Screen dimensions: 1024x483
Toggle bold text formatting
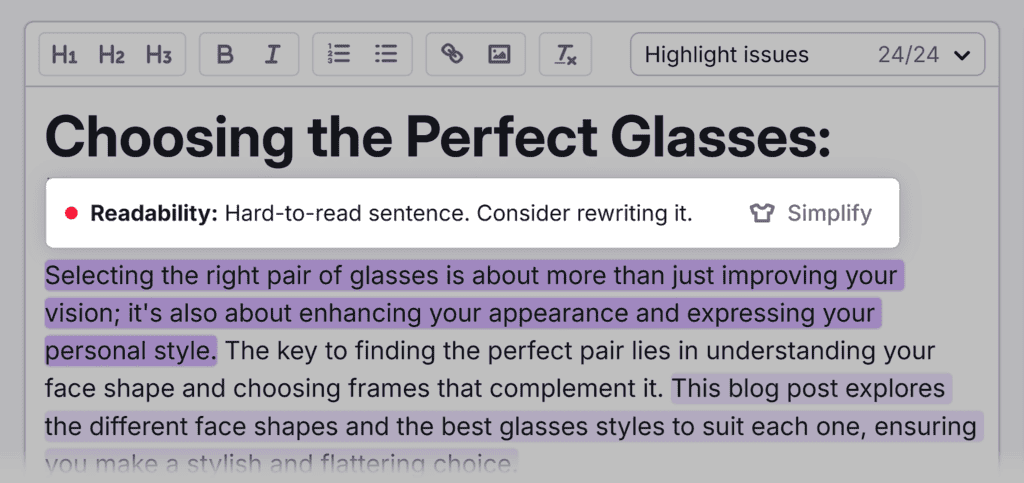pyautogui.click(x=225, y=55)
